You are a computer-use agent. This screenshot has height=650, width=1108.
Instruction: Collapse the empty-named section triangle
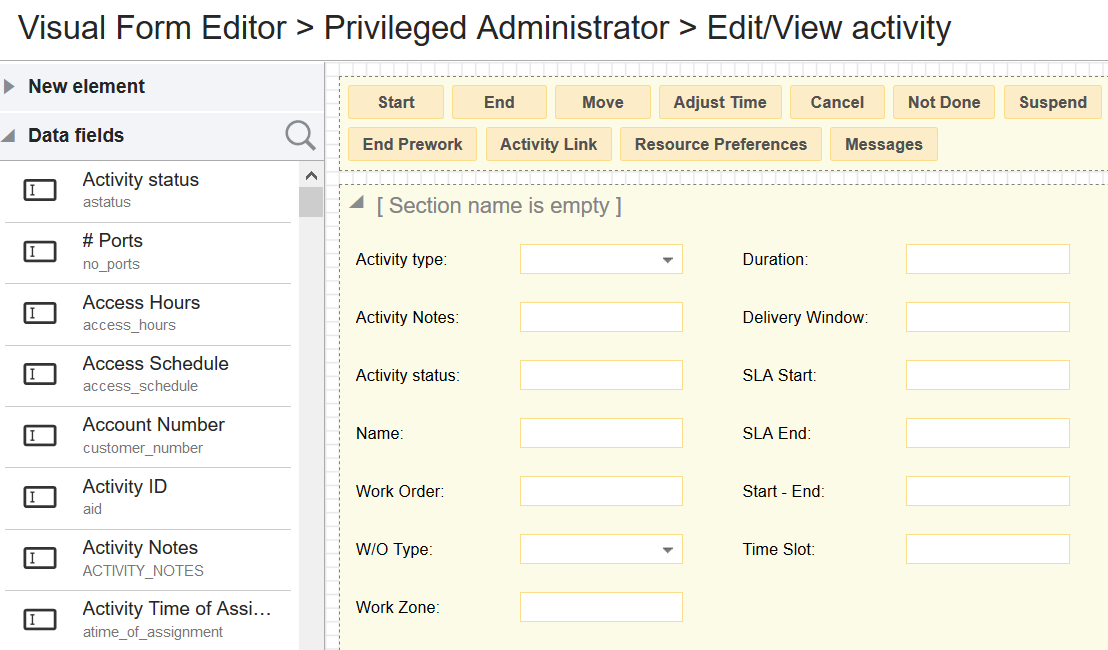click(357, 203)
